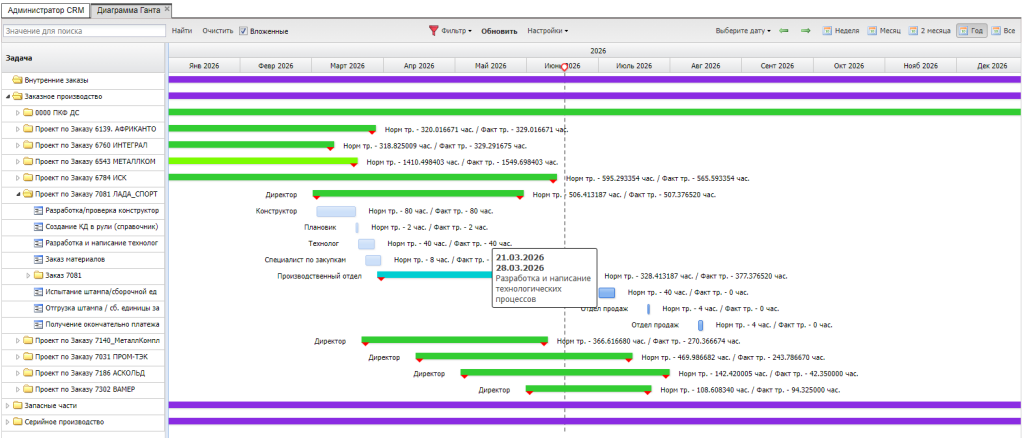Expand the 0000 ПКФ ДС folder
1024x438 pixels.
[x=18, y=112]
